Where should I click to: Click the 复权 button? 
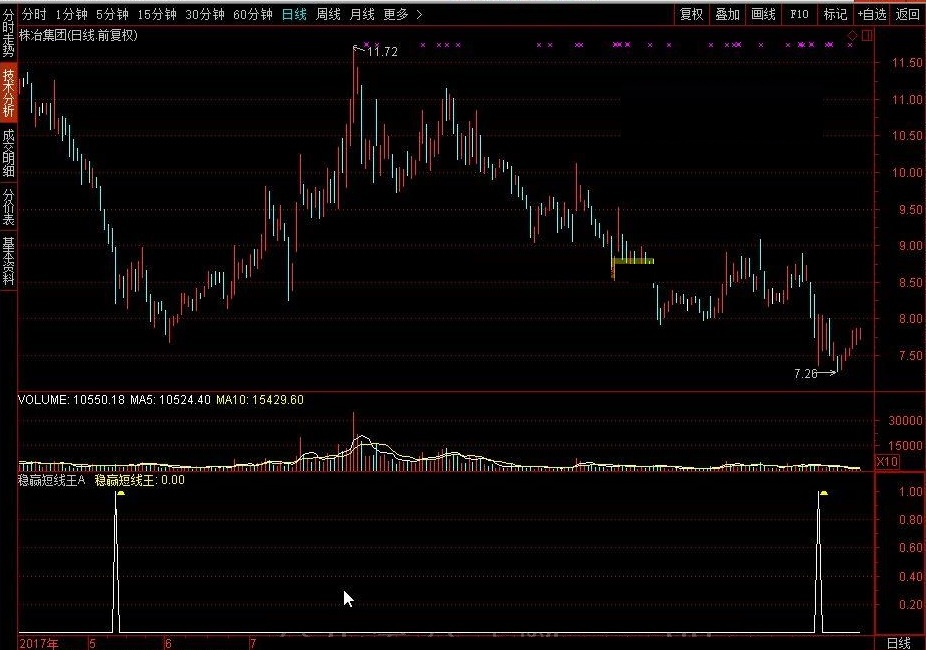point(692,14)
